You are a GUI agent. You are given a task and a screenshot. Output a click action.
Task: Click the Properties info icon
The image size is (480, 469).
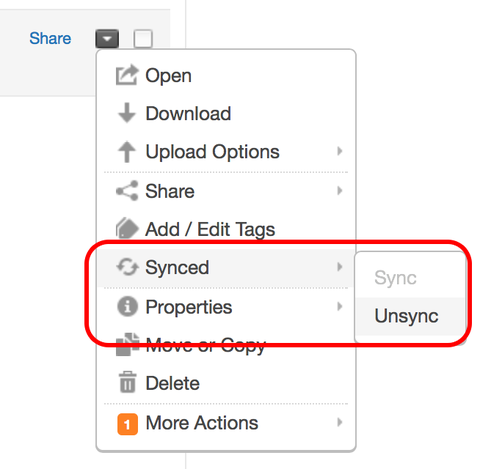click(127, 306)
